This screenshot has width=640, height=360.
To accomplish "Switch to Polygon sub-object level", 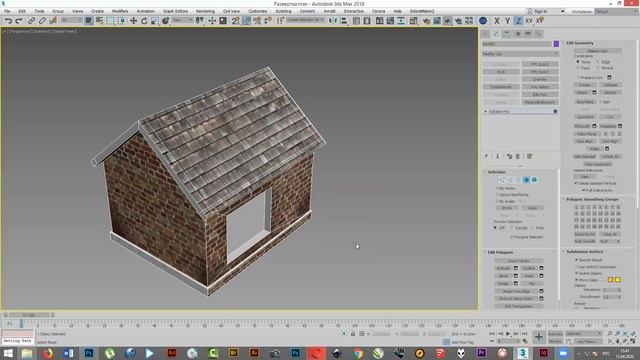I will click(527, 180).
